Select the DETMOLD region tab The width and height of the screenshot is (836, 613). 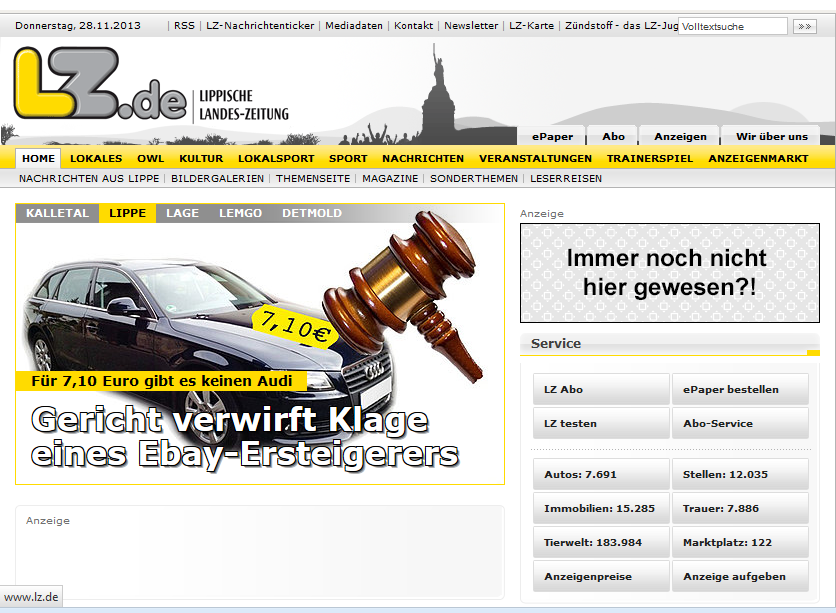point(312,213)
